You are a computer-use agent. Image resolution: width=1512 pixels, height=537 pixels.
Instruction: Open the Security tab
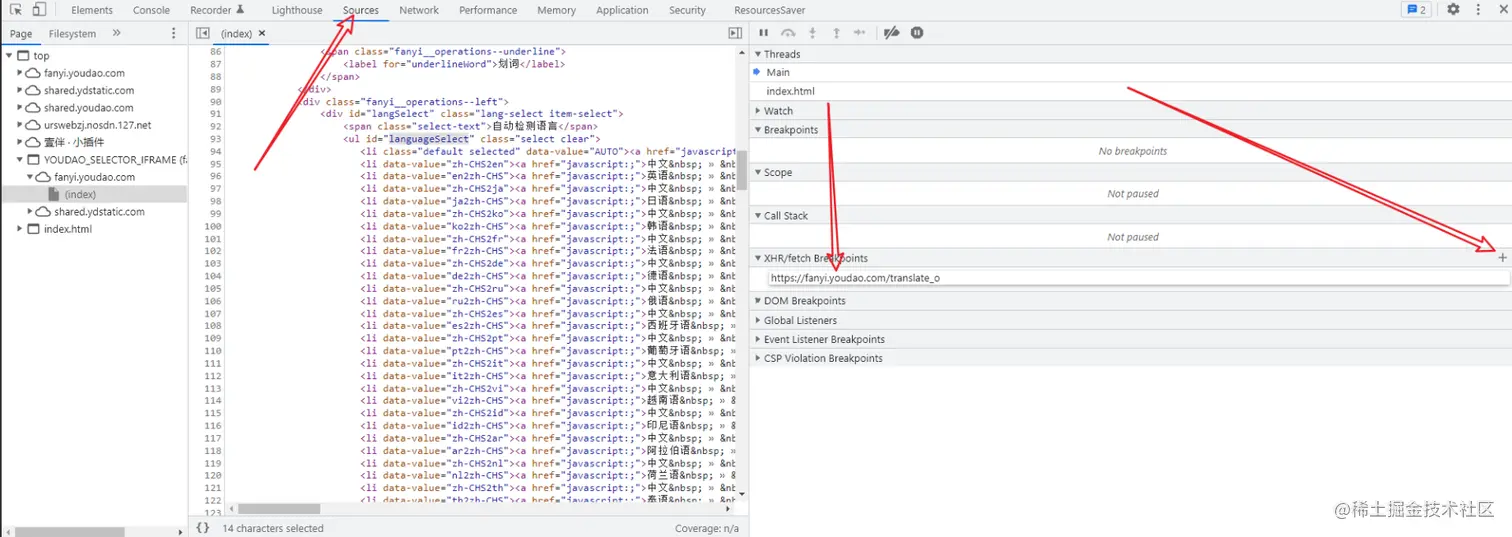(687, 10)
